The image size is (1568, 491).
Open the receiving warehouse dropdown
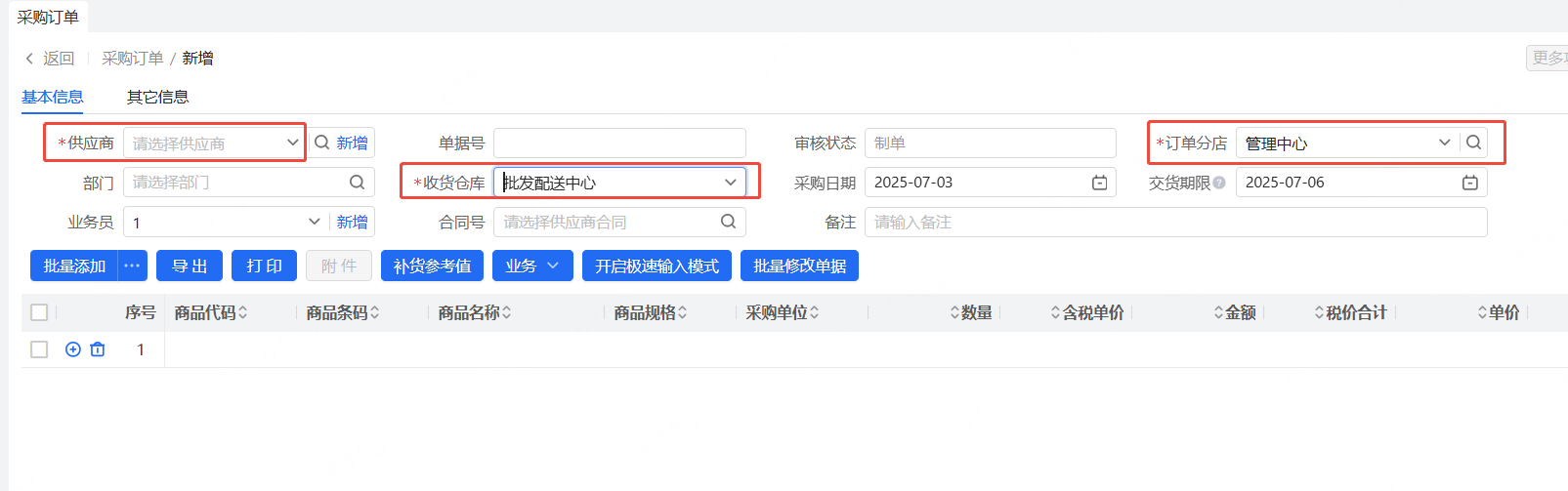click(730, 183)
